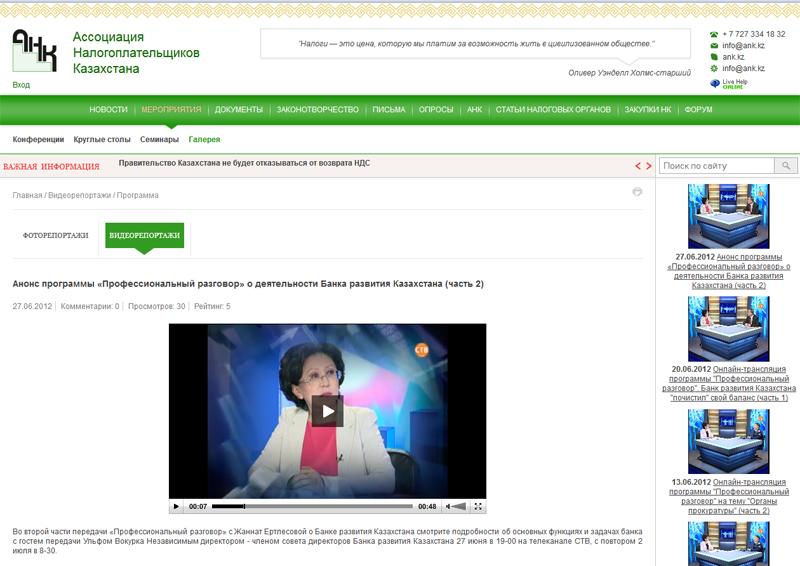Switch to the Фоторепортажи tab
This screenshot has width=800, height=566.
56,236
